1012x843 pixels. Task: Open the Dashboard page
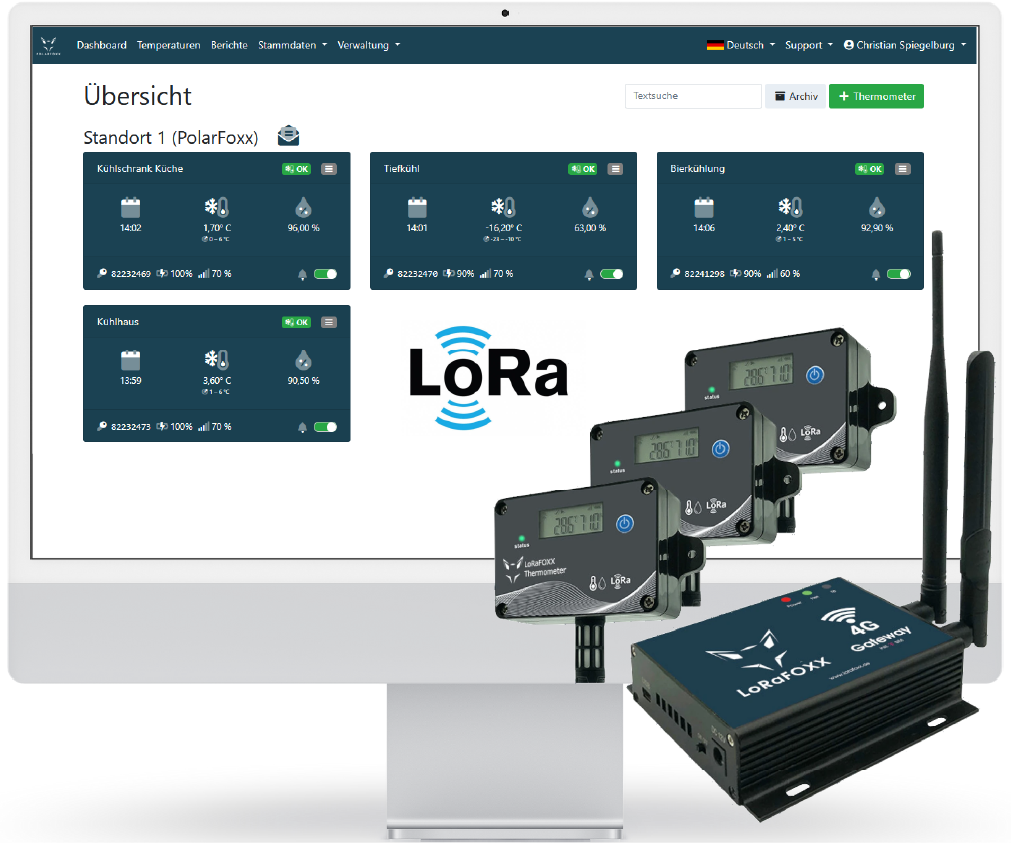[101, 45]
